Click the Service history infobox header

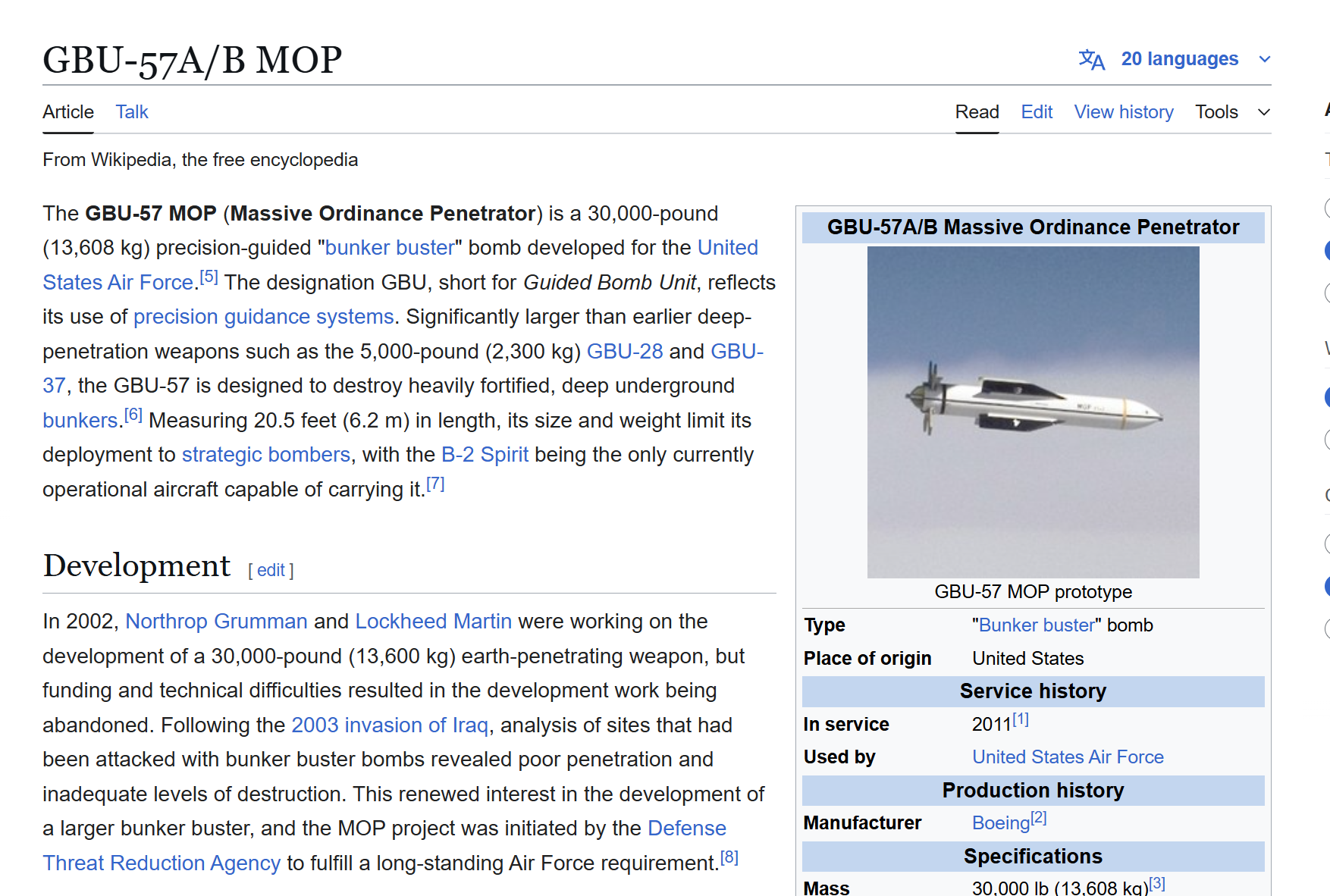click(1033, 691)
